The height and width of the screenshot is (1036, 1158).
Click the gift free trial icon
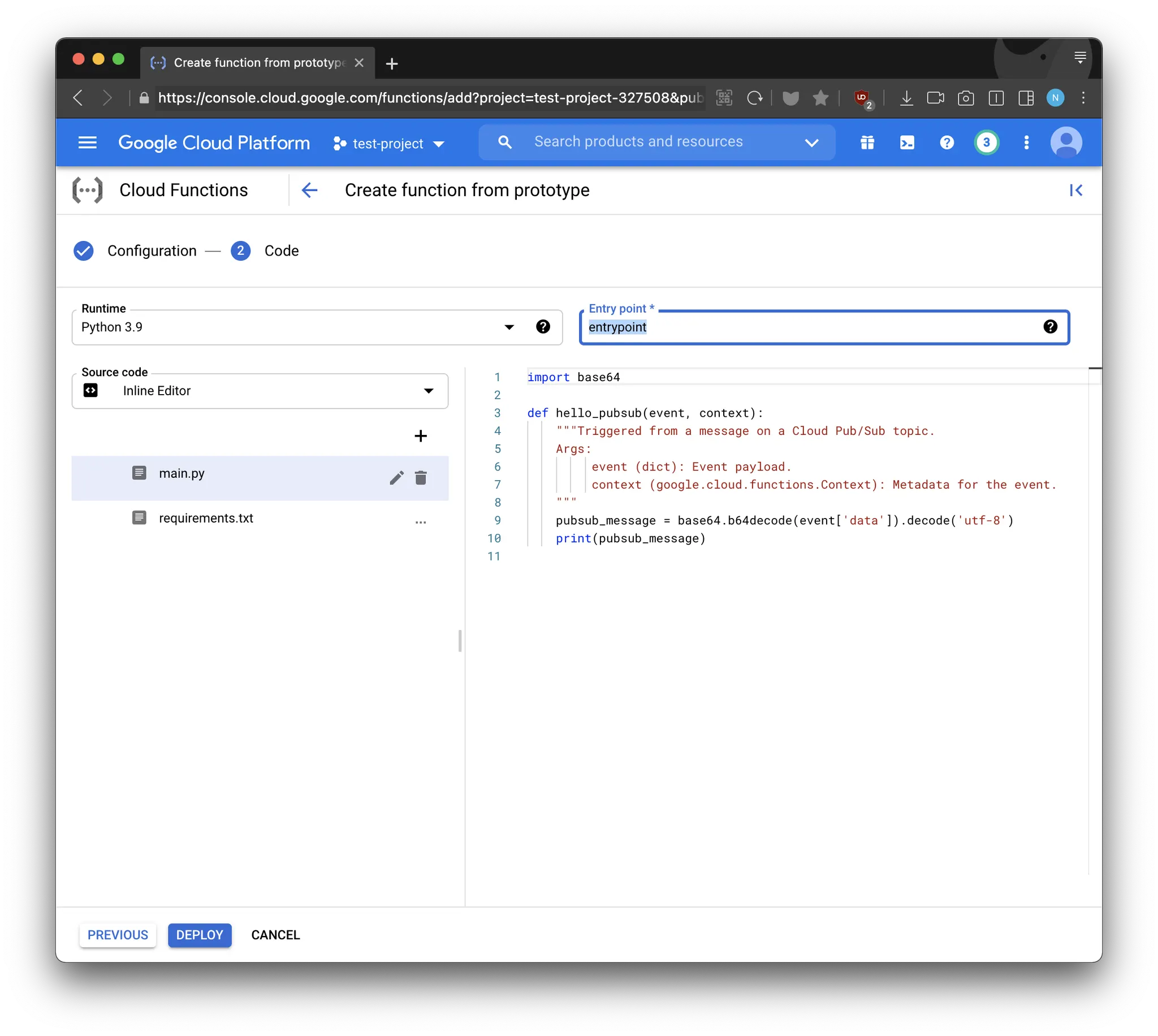(867, 143)
